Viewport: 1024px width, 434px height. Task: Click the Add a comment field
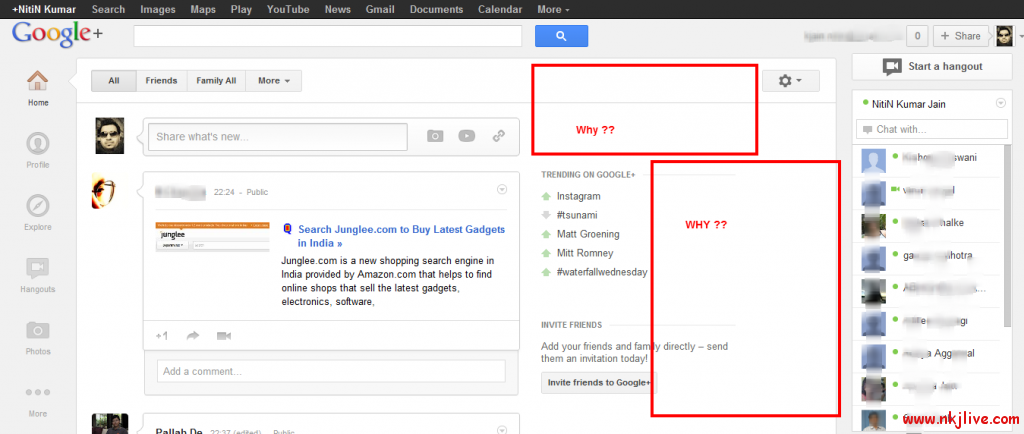(331, 371)
